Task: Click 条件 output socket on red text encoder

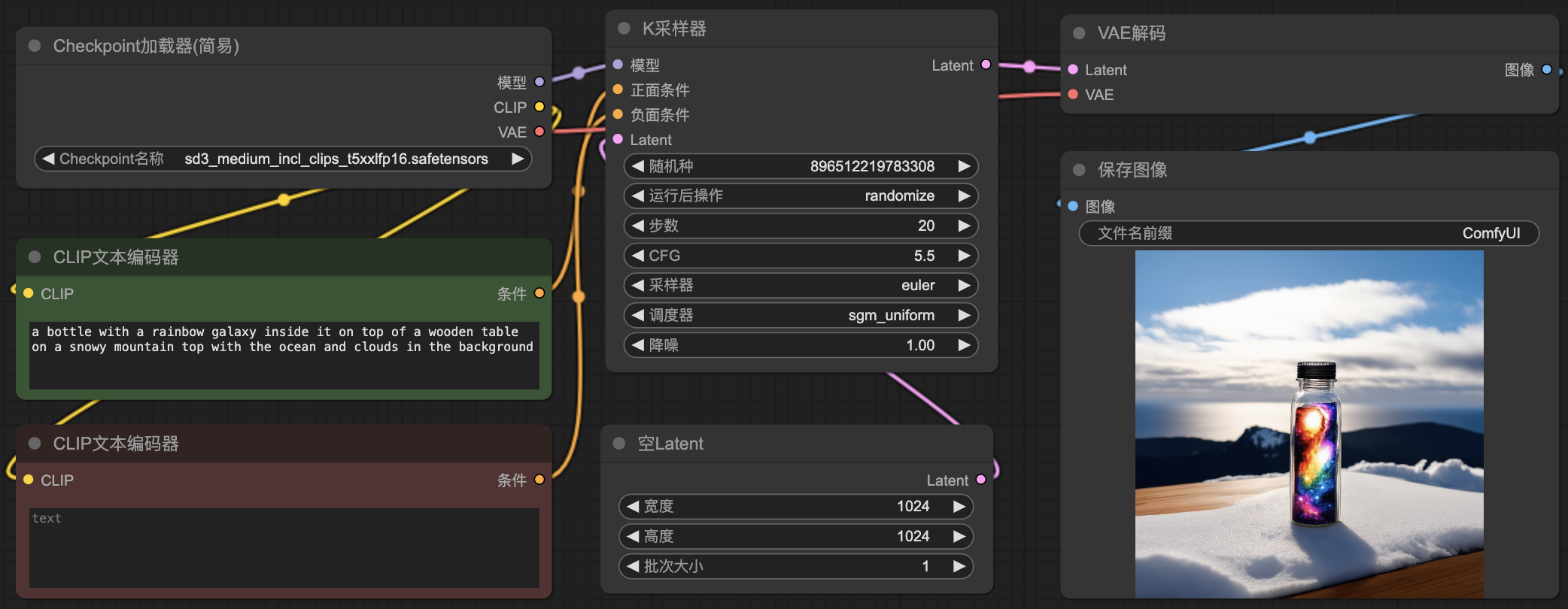Action: pos(539,480)
